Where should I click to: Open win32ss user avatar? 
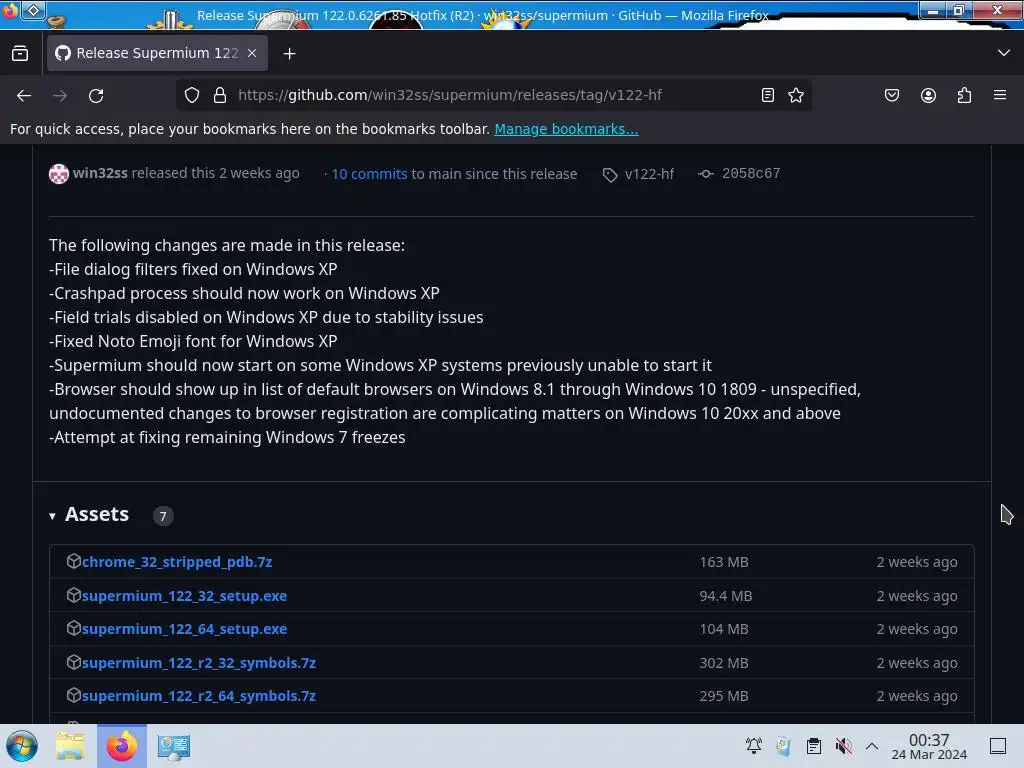(59, 174)
